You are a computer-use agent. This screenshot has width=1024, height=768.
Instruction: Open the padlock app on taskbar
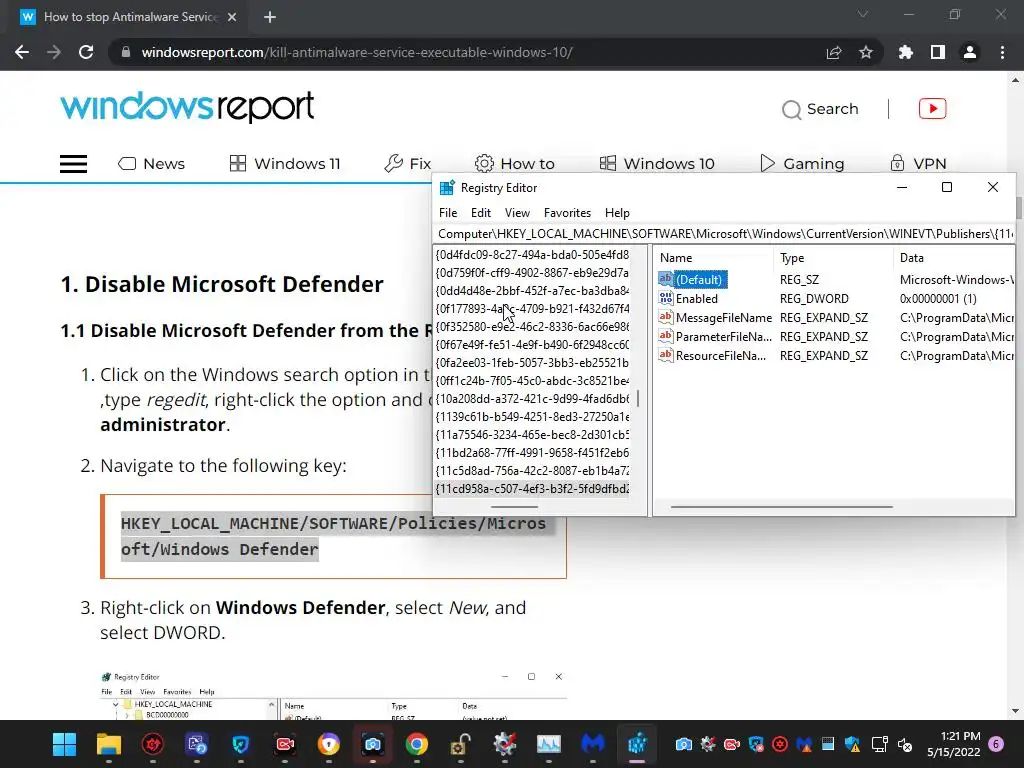click(460, 744)
